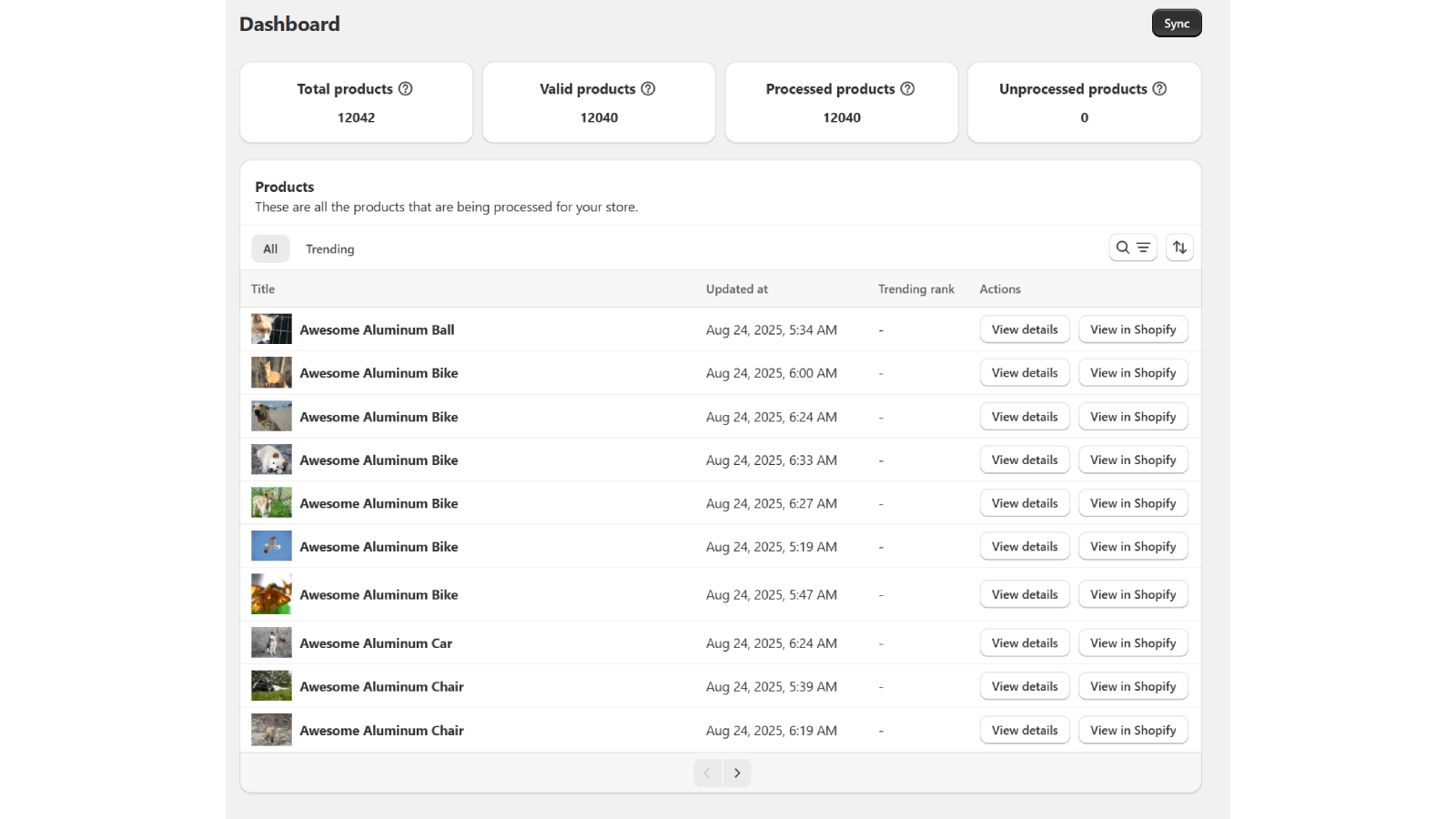
Task: Click help icon beside Valid products
Action: coord(648,88)
